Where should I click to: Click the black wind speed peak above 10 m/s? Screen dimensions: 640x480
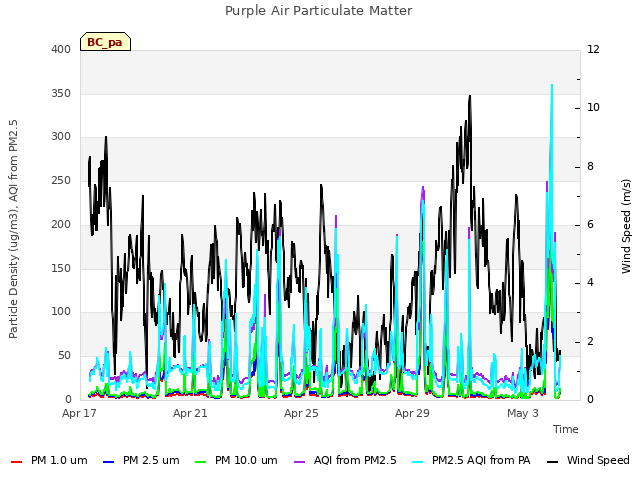coord(470,97)
